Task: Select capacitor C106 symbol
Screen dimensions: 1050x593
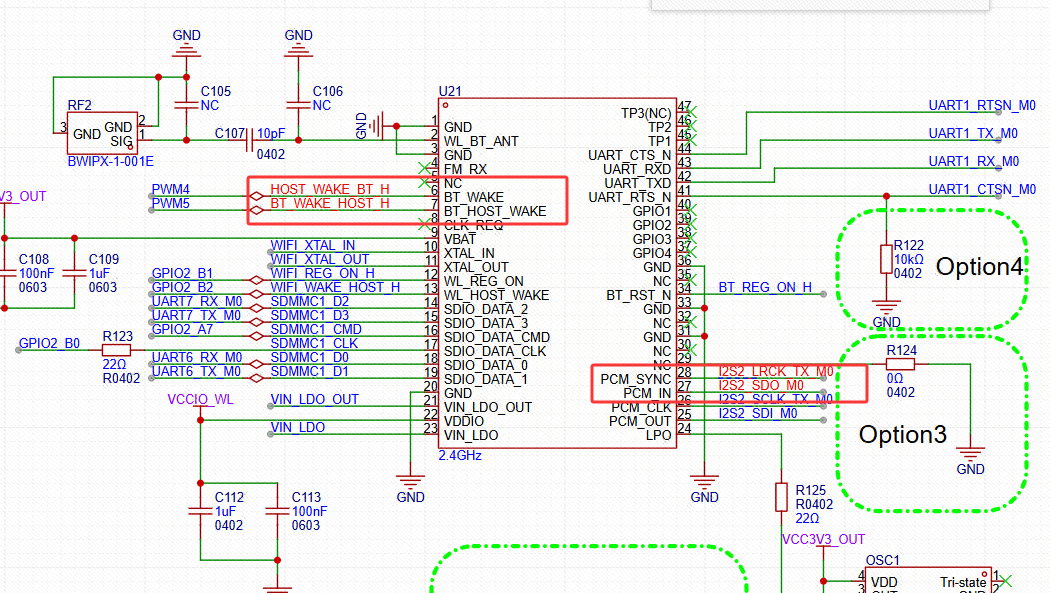Action: click(298, 105)
